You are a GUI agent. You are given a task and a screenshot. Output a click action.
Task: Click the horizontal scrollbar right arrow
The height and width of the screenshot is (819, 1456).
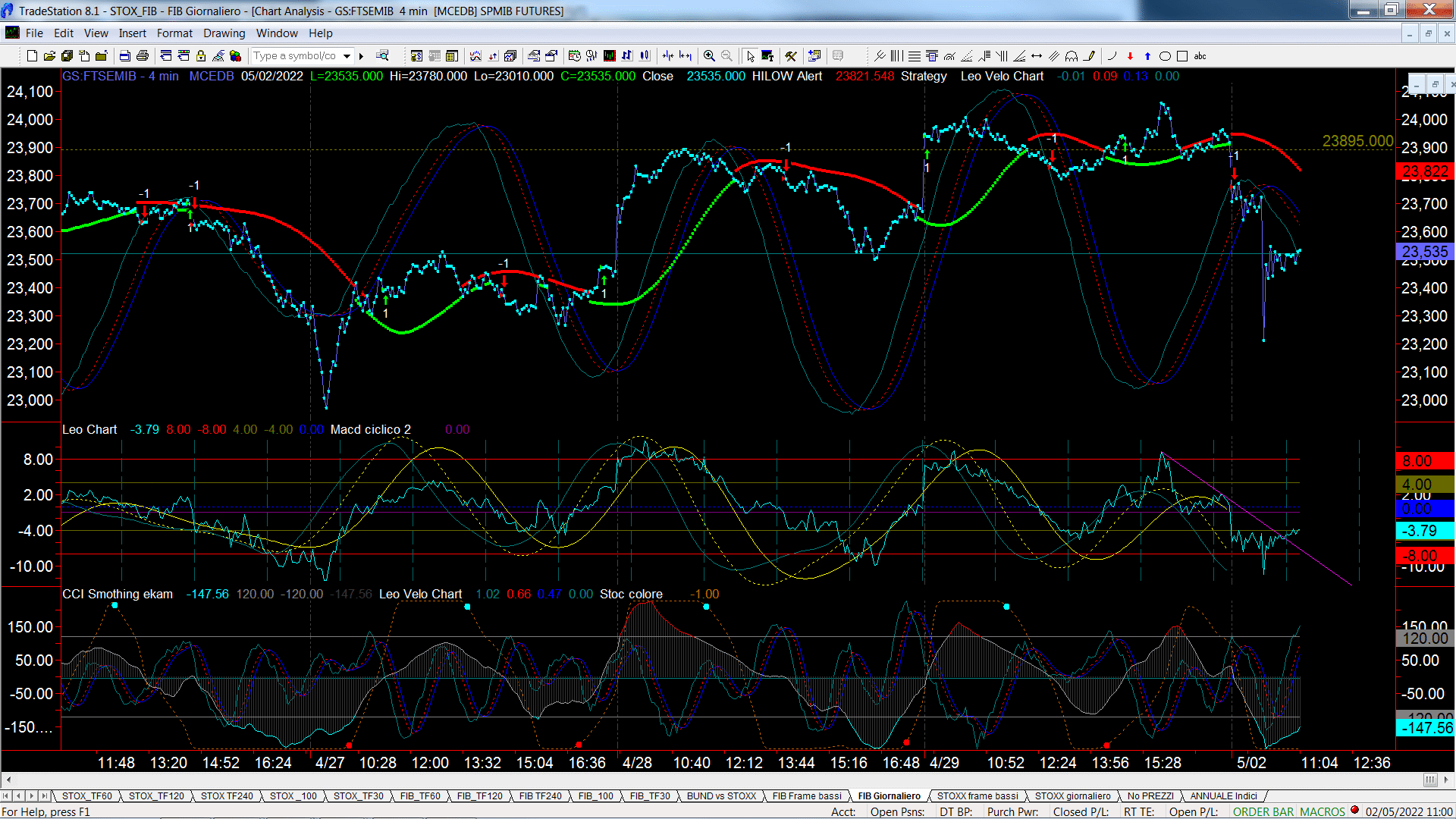click(x=1448, y=780)
